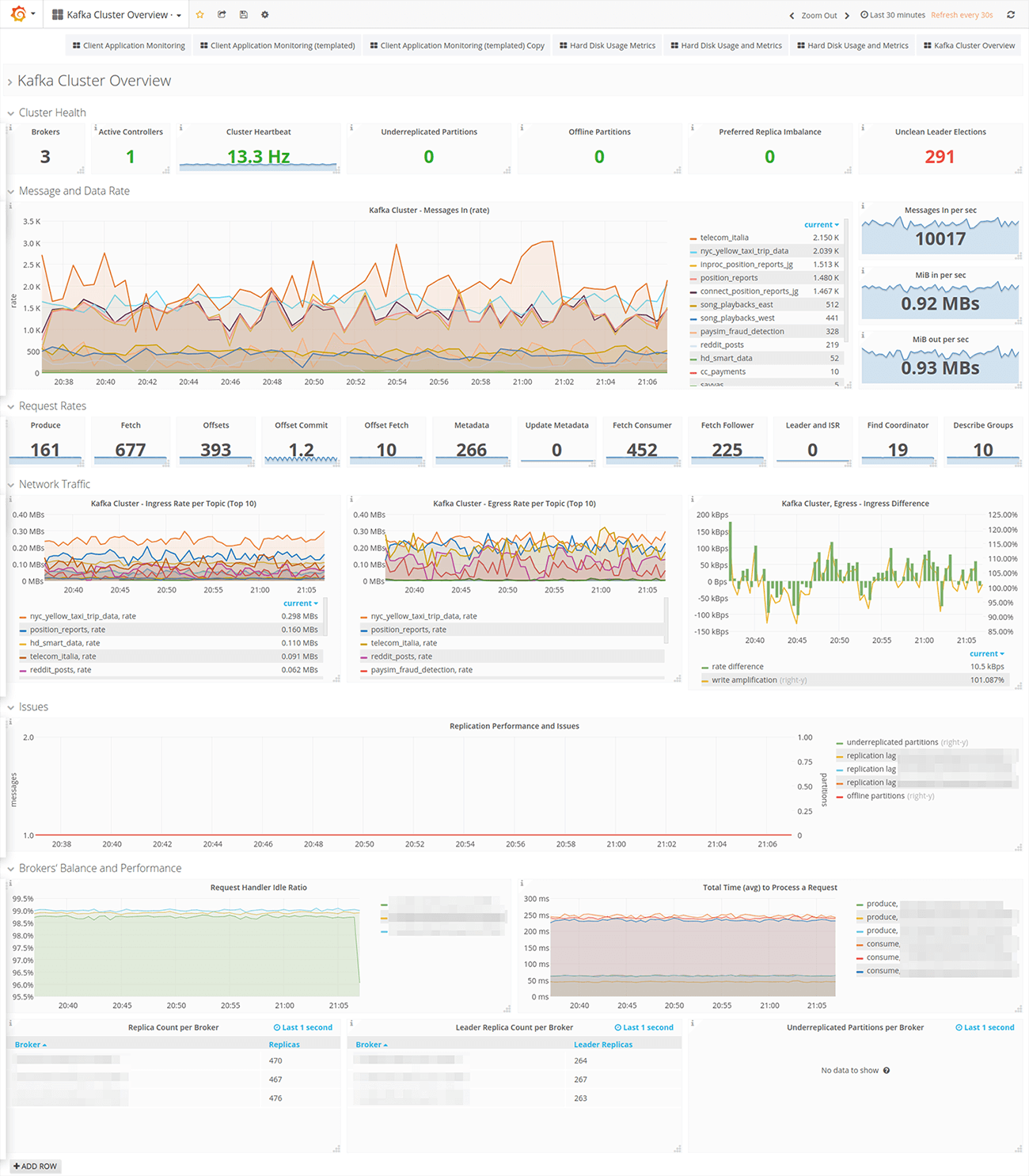Click the Zoom Out button
The height and width of the screenshot is (1176, 1029).
[818, 15]
